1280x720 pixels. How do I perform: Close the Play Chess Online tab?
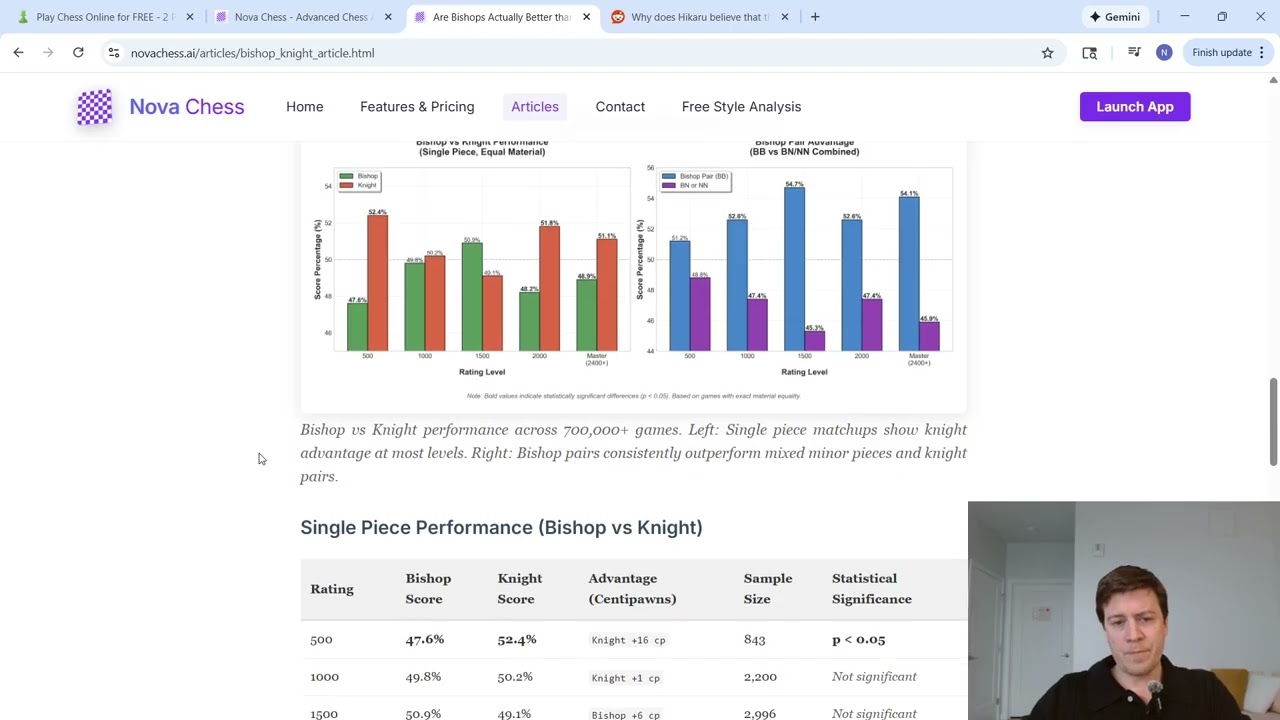(189, 16)
